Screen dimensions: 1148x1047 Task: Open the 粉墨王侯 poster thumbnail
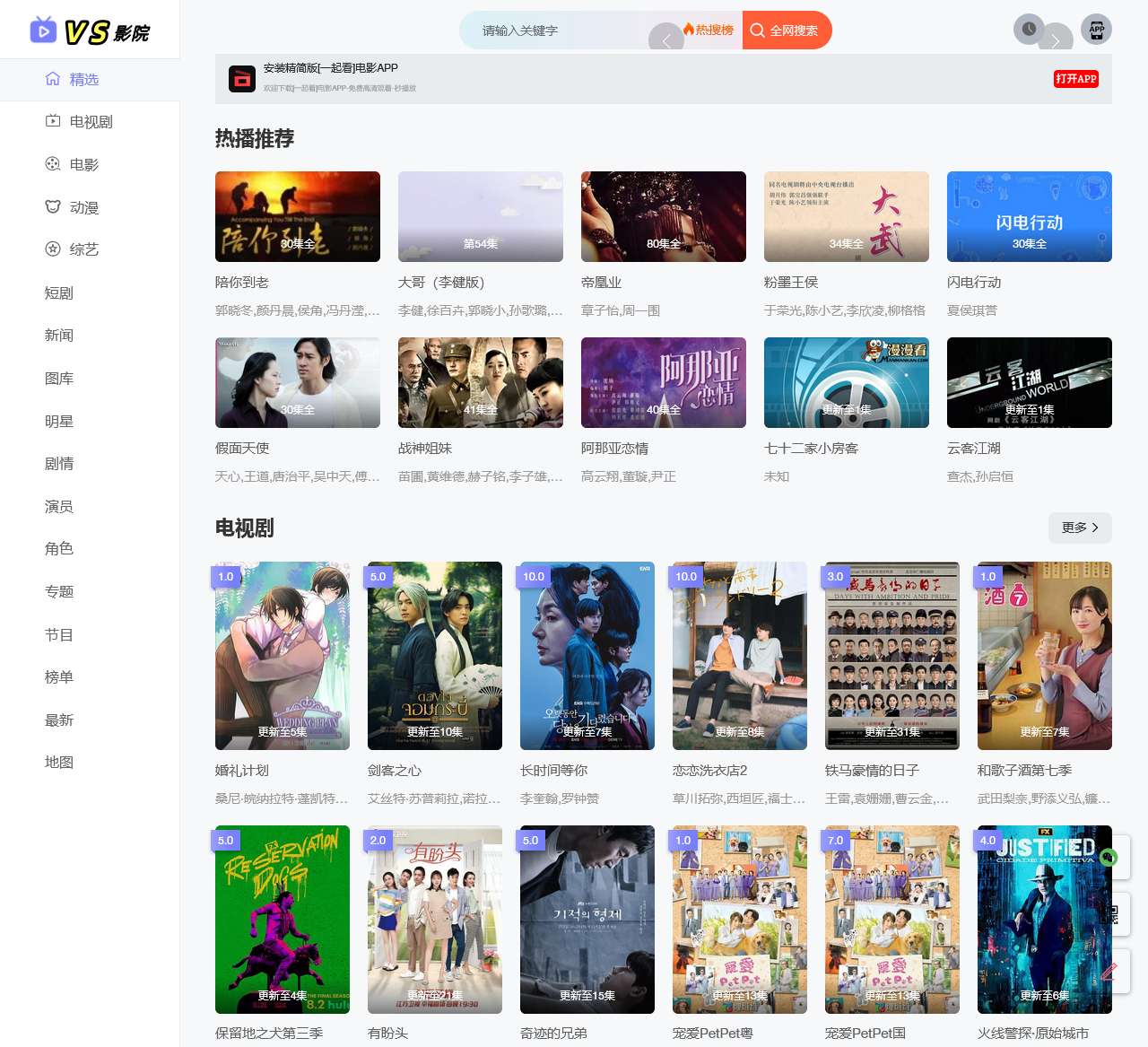coord(847,216)
